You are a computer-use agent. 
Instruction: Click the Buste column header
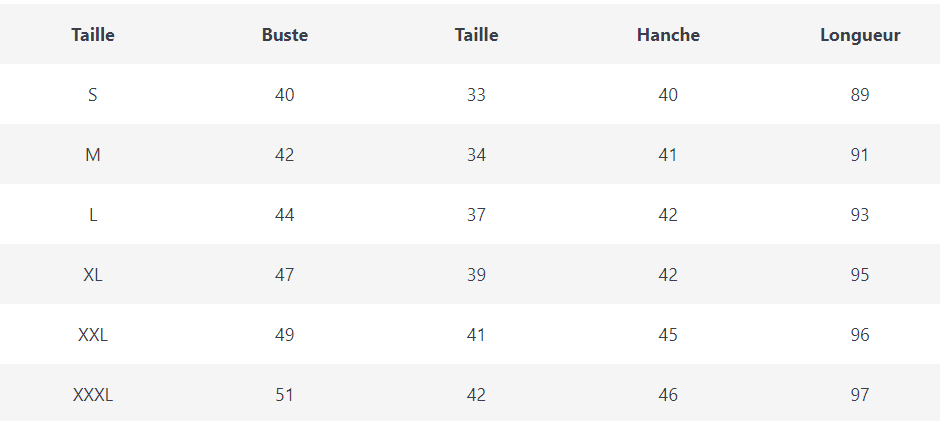tap(285, 35)
